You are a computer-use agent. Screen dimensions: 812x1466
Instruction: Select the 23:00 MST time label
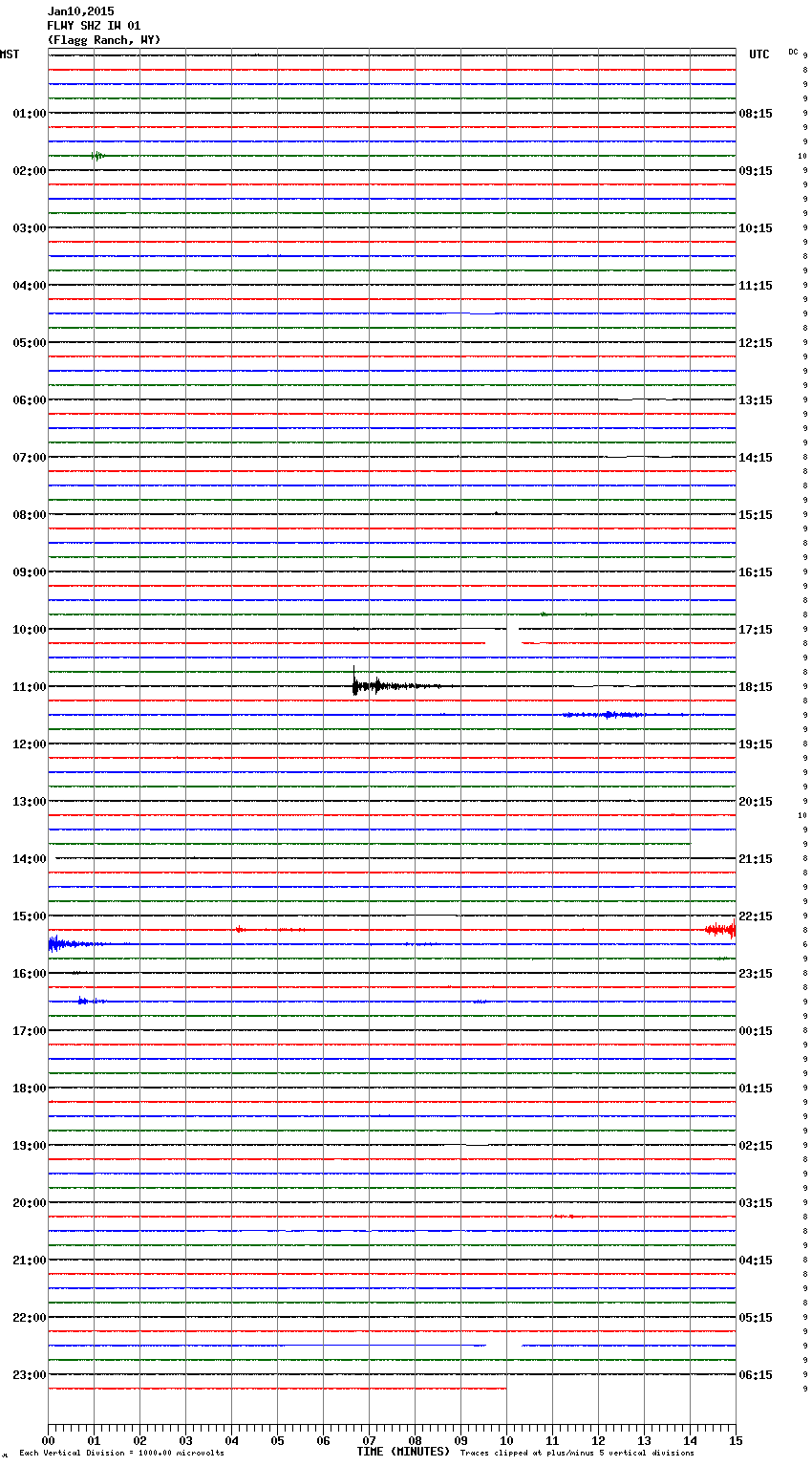(x=30, y=1375)
